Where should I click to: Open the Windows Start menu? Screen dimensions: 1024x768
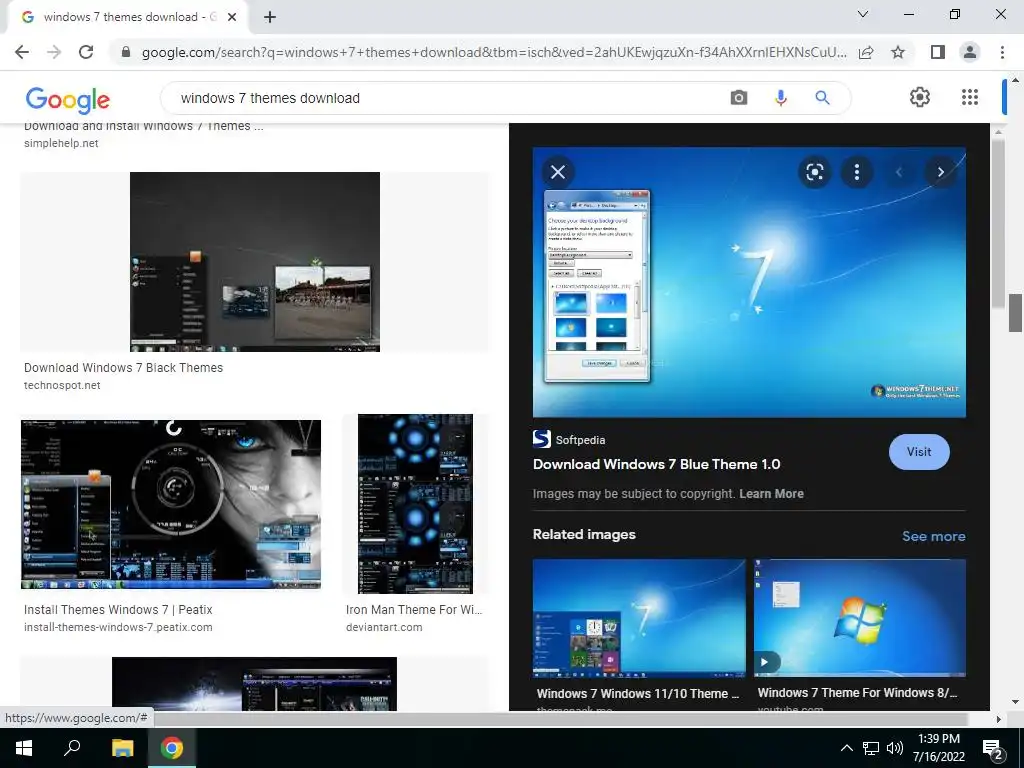pos(24,748)
